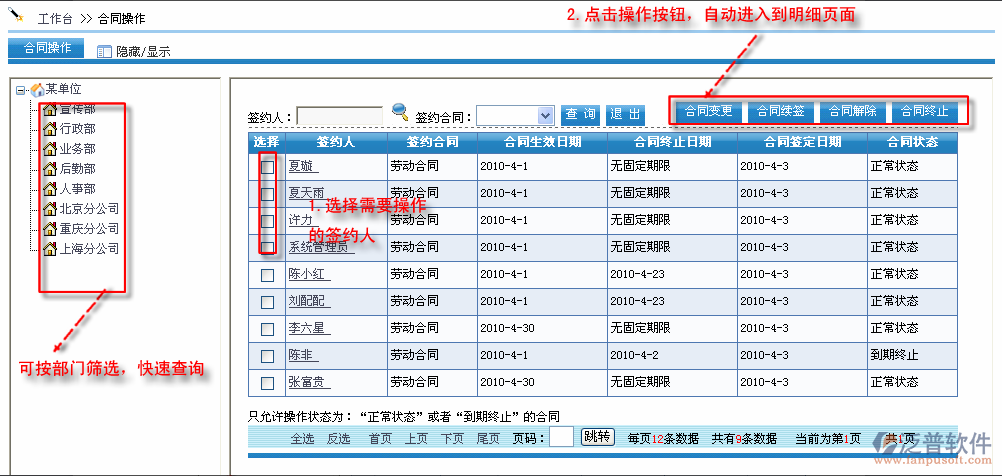Image resolution: width=1002 pixels, height=476 pixels.
Task: Select the 人事部 department house icon
Action: point(49,189)
